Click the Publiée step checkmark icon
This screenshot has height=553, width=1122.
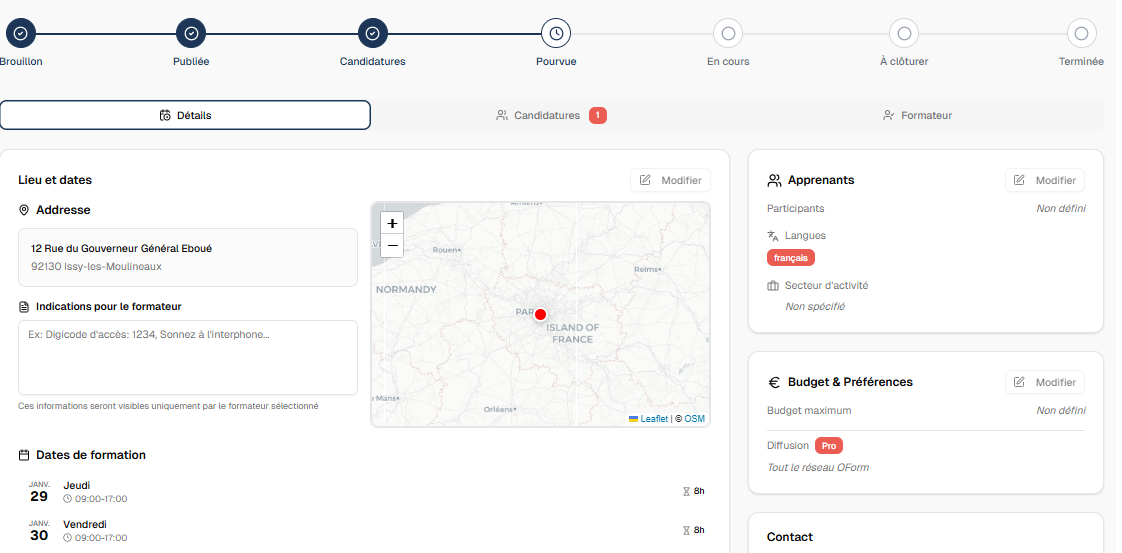click(191, 33)
